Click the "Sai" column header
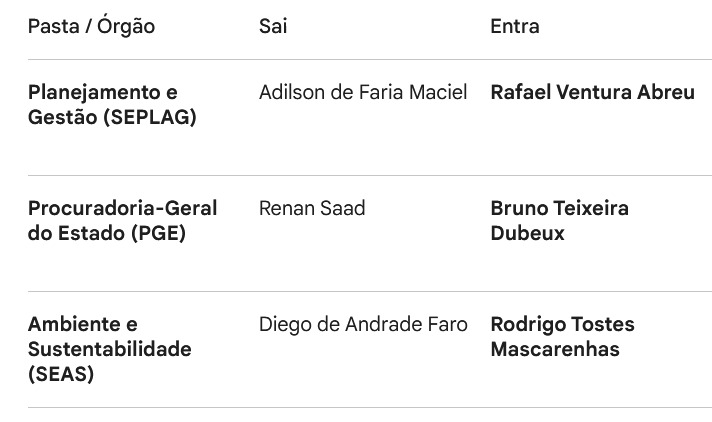The image size is (712, 422). (273, 27)
